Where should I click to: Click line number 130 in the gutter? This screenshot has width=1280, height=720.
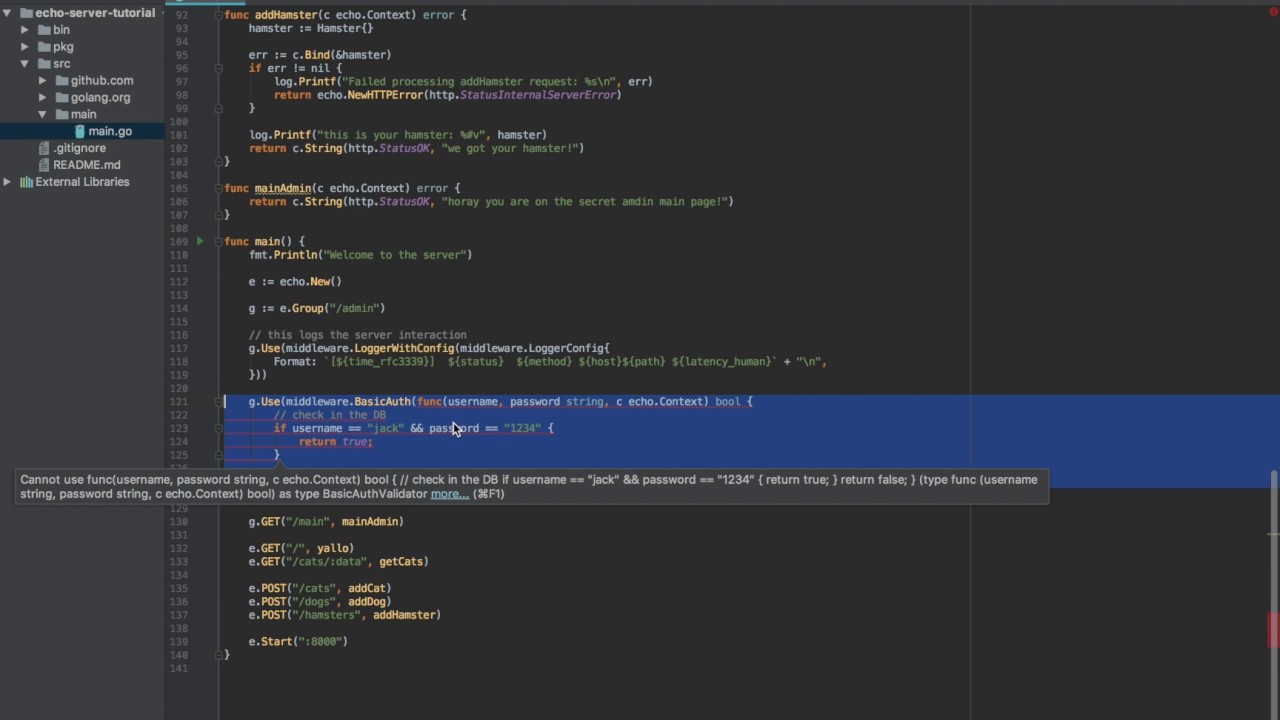(180, 521)
